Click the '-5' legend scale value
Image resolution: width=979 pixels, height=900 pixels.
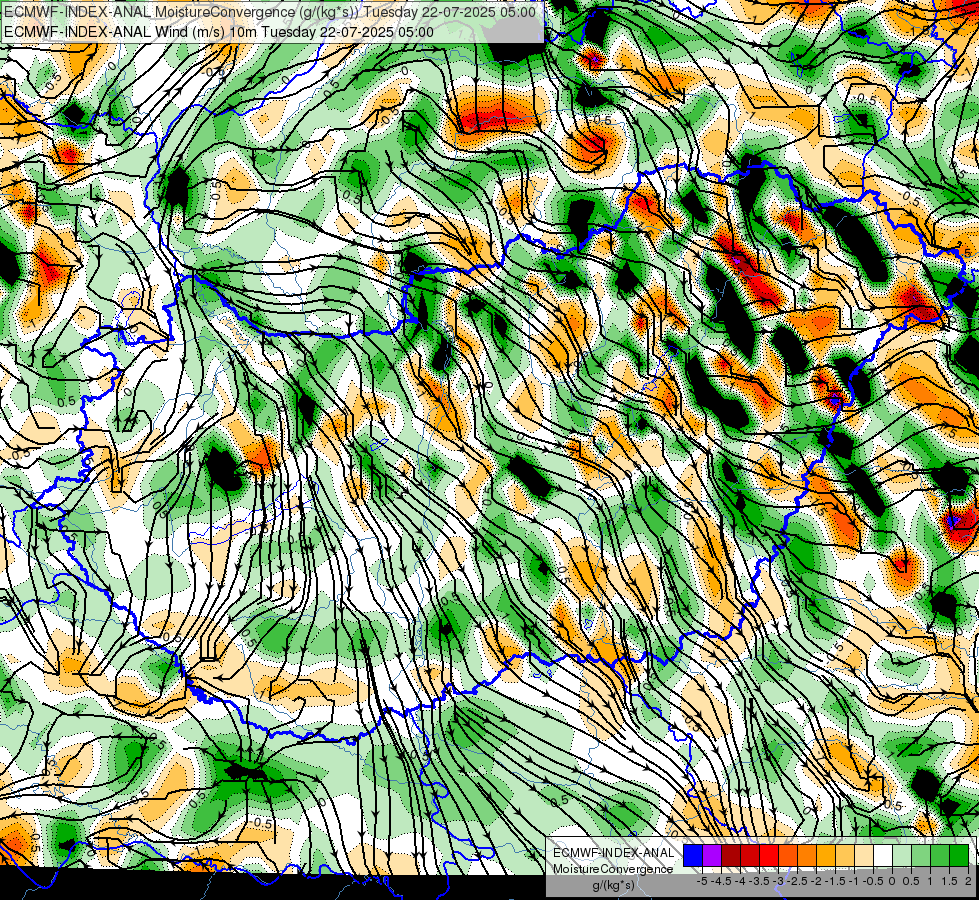(x=702, y=881)
